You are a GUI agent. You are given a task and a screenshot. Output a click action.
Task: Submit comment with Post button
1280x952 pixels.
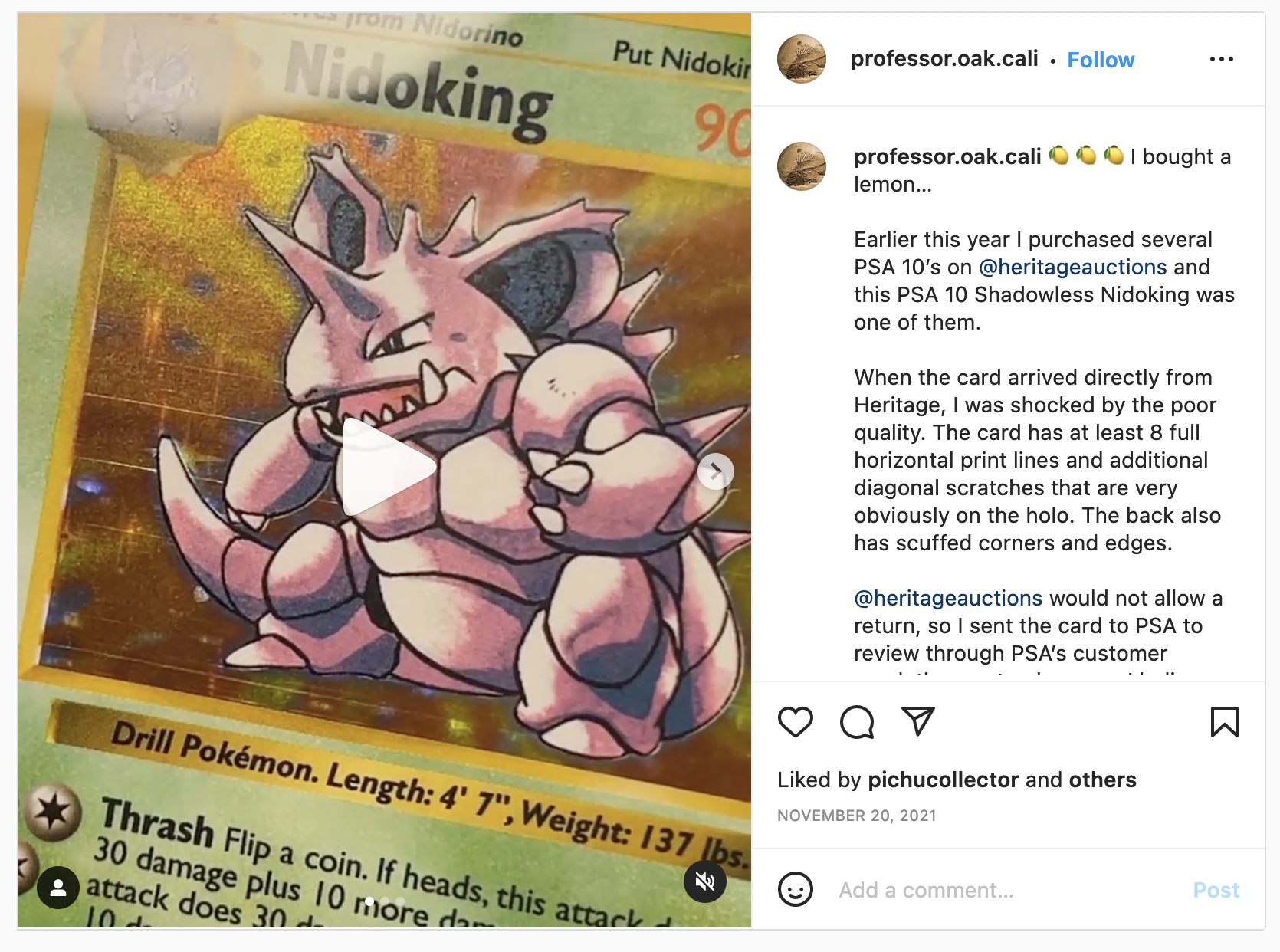click(x=1216, y=890)
